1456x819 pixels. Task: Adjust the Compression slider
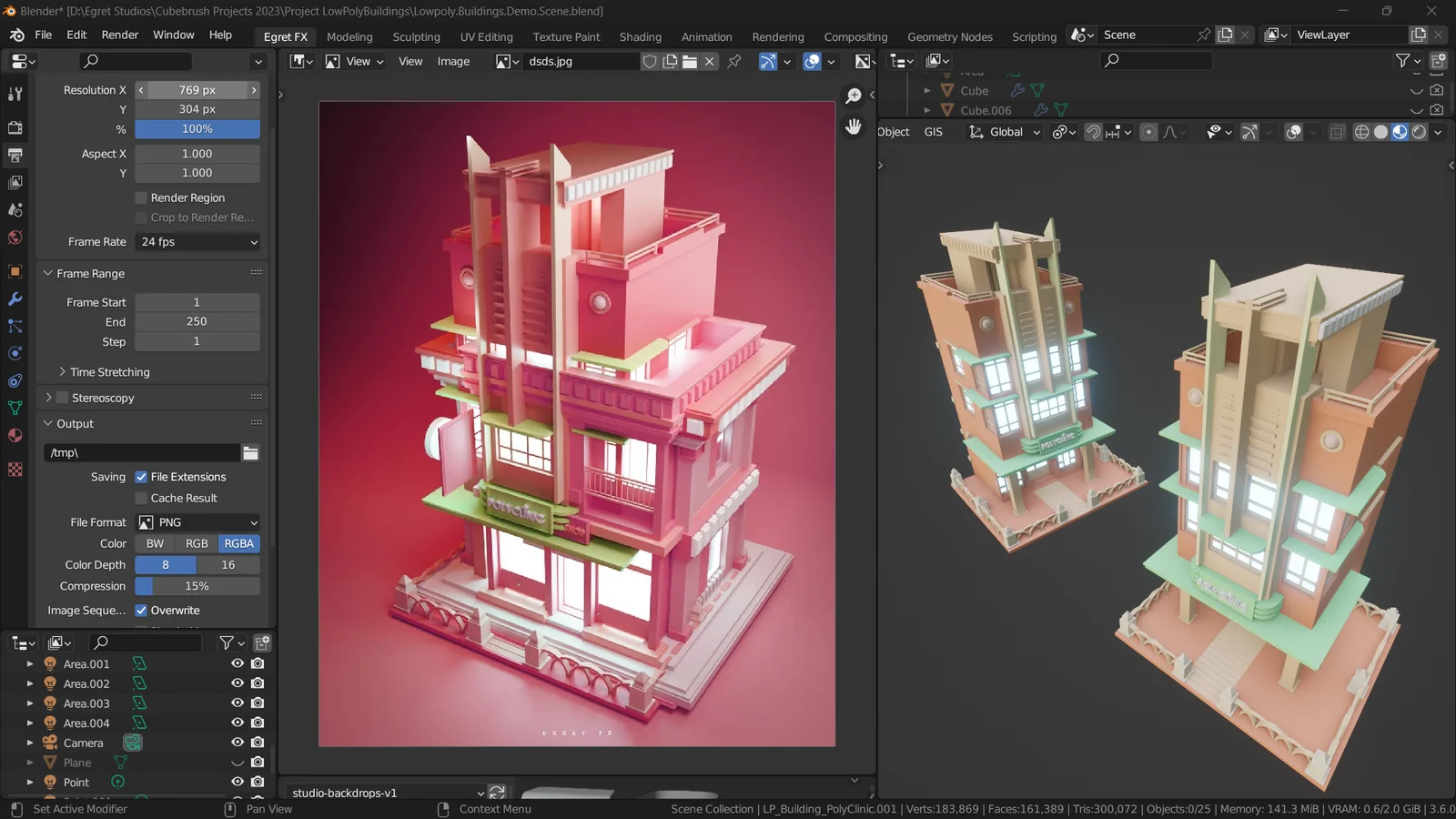point(197,586)
